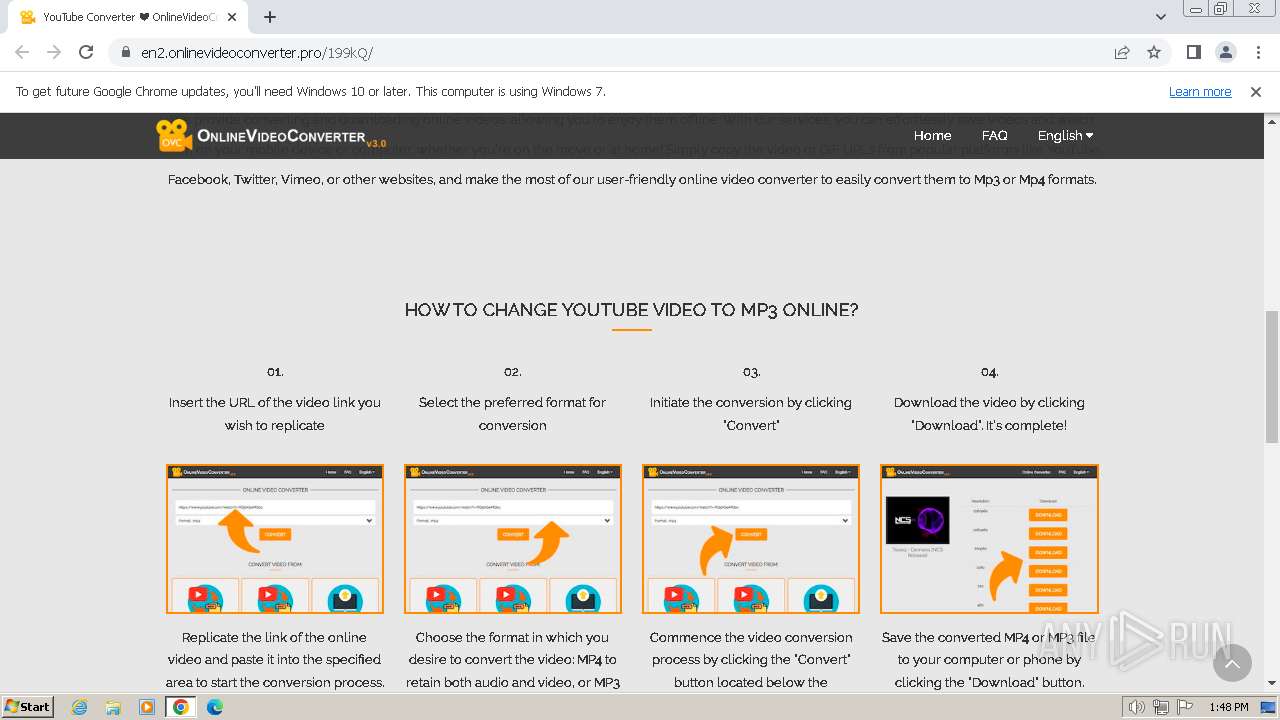
Task: Click the OnlineVideoConverter logo
Action: tap(271, 135)
